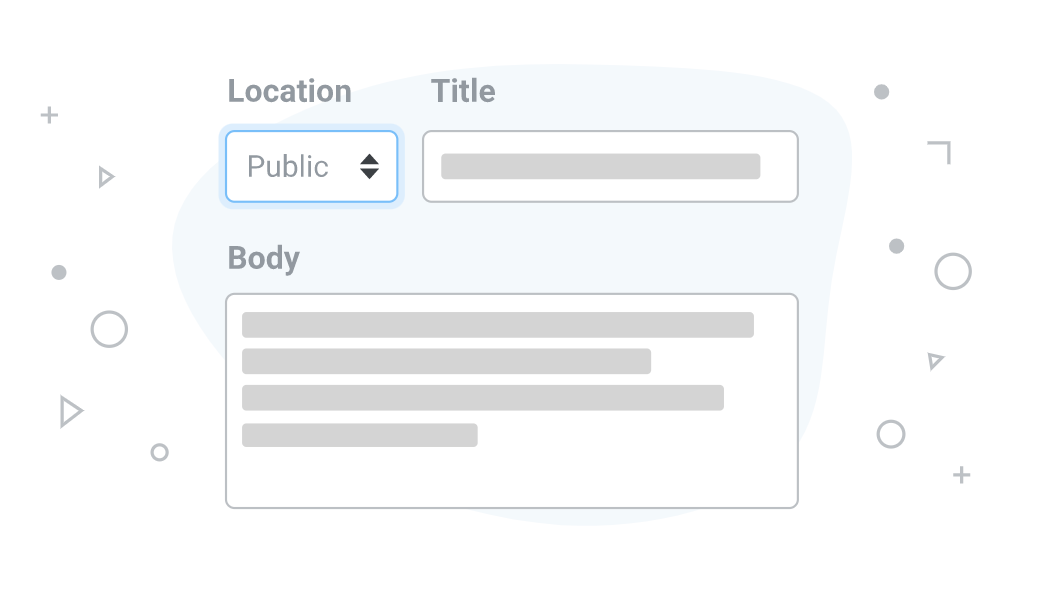The height and width of the screenshot is (590, 1052).
Task: Click the Location label
Action: (289, 91)
